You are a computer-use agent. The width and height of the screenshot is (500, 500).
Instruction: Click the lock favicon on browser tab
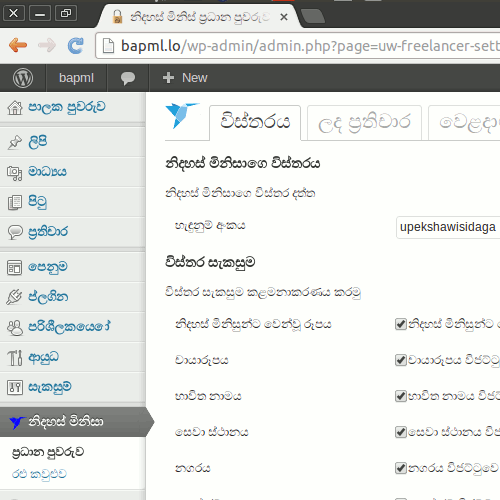(117, 17)
